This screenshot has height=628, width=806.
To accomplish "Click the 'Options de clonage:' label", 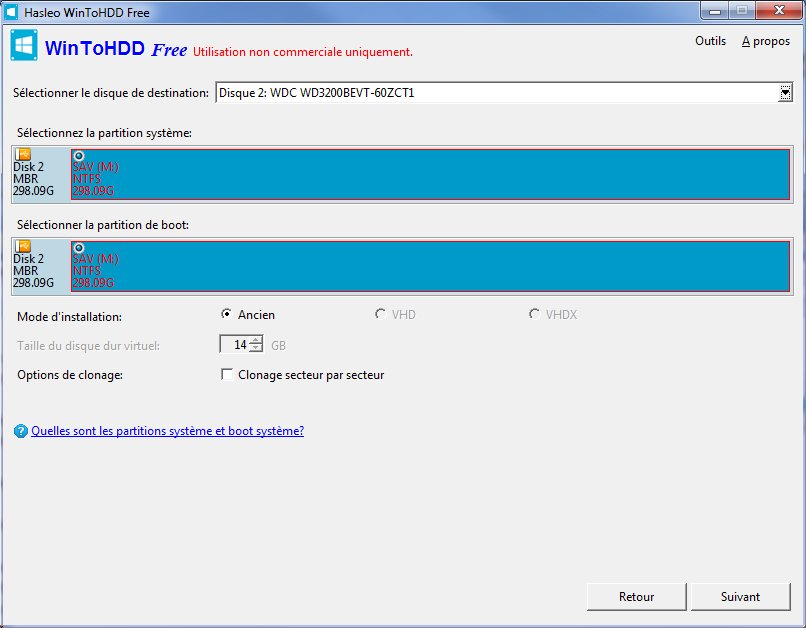I will coord(70,375).
